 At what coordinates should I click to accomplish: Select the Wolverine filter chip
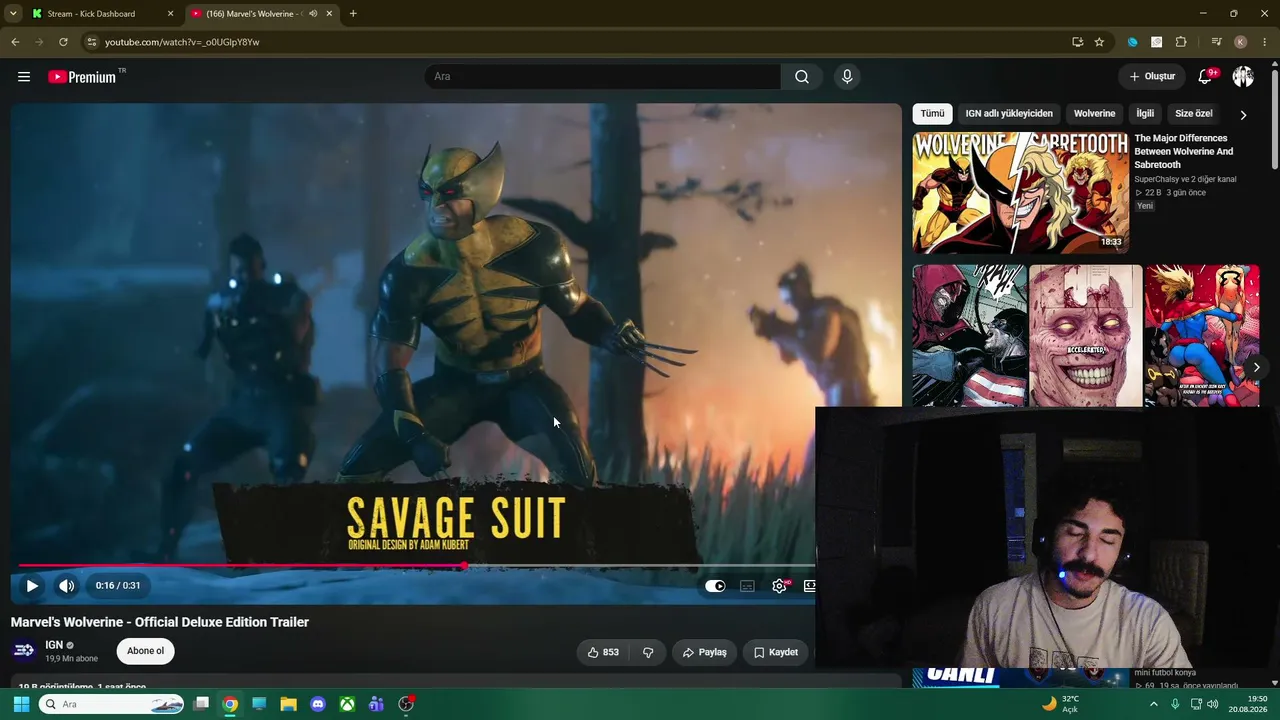point(1094,114)
